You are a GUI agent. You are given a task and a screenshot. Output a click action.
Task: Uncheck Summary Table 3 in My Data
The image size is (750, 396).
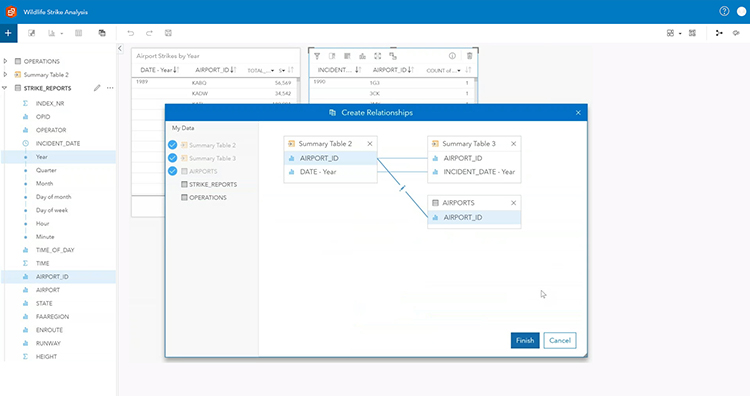tap(173, 158)
